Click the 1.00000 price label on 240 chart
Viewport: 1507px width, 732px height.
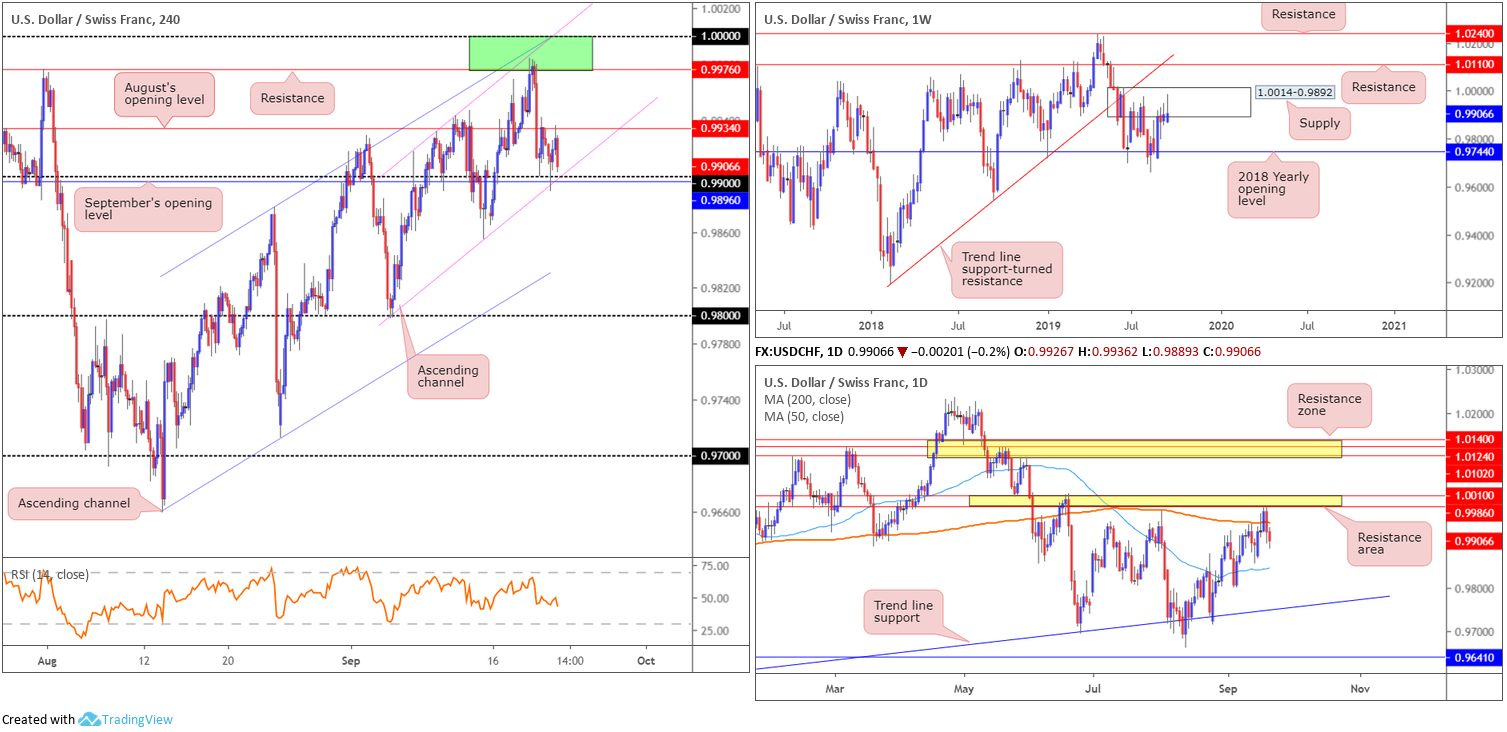722,36
